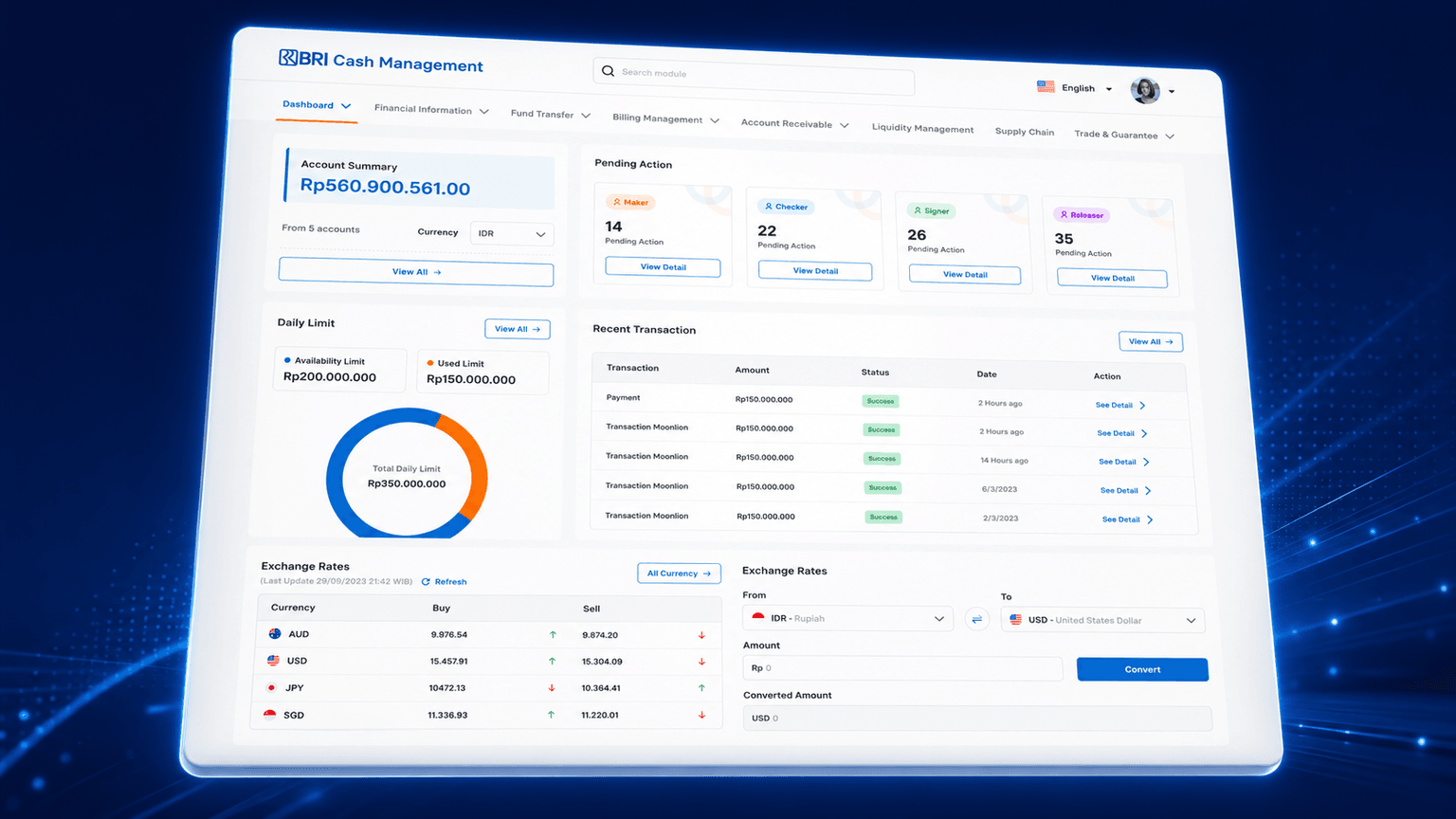Select the Liquidity Management menu item
The width and height of the screenshot is (1456, 819).
922,128
